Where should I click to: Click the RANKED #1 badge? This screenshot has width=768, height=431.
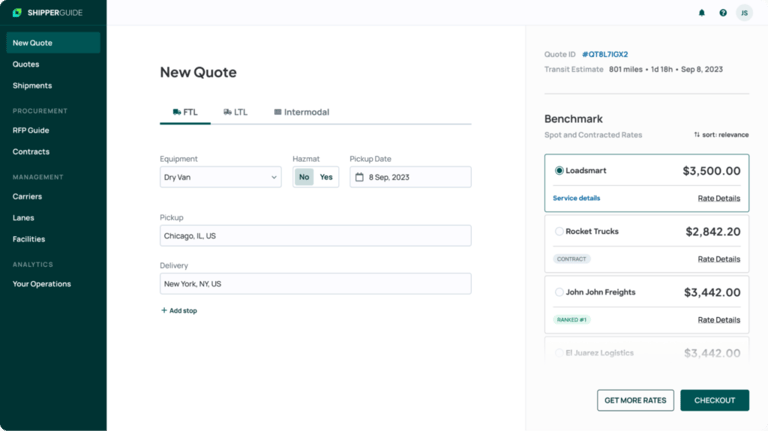[572, 320]
